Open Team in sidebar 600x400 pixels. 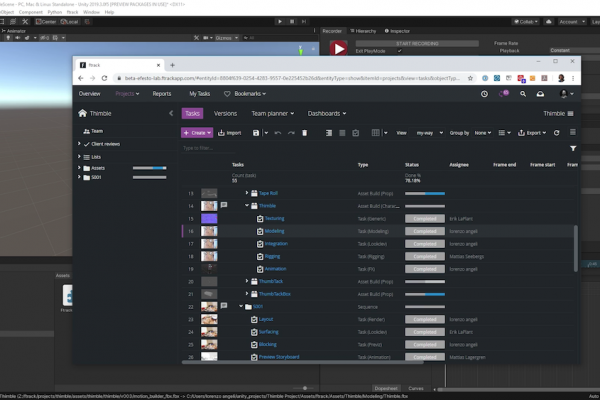point(93,131)
